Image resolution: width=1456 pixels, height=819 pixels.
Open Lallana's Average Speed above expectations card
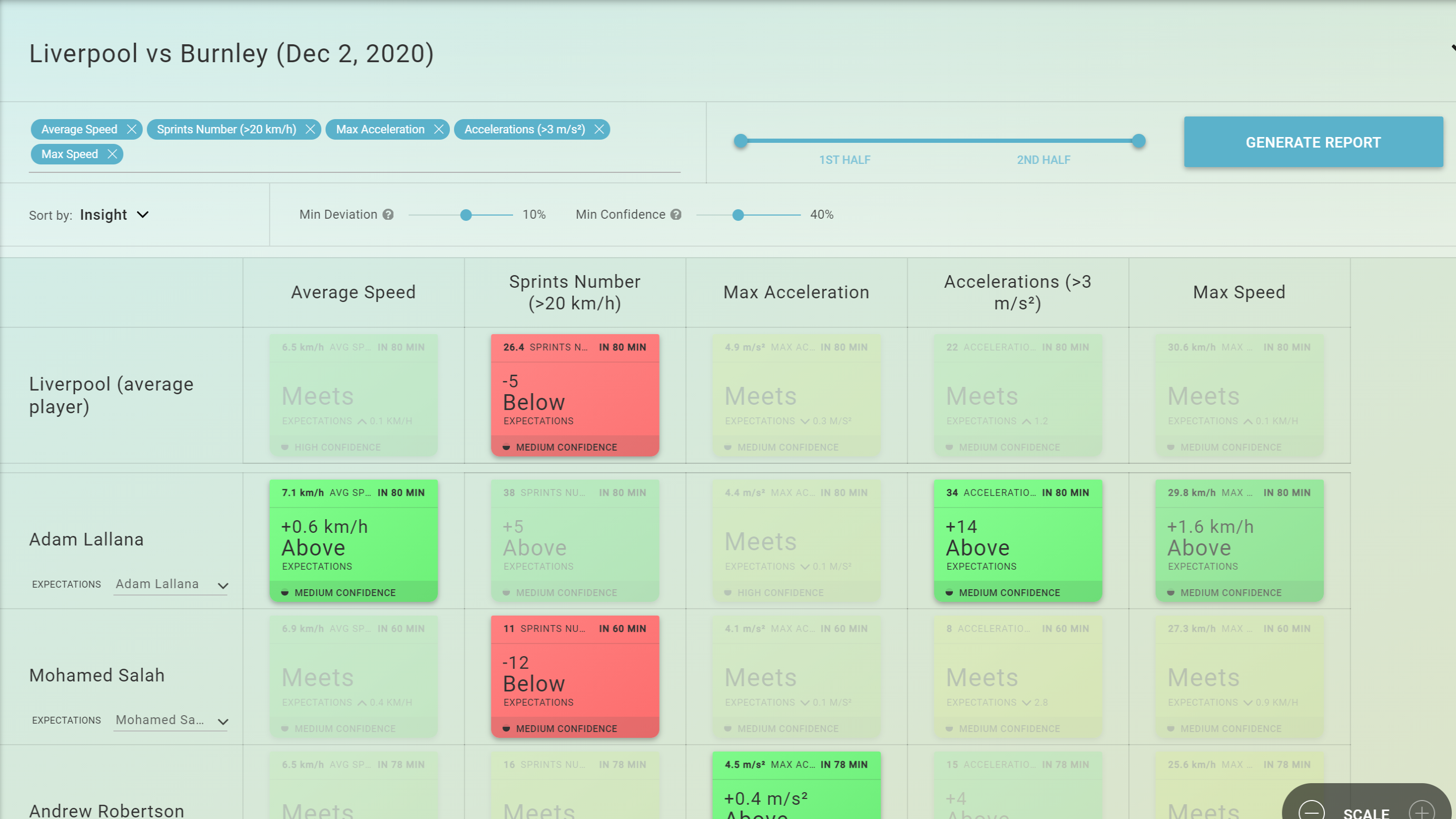(x=353, y=541)
